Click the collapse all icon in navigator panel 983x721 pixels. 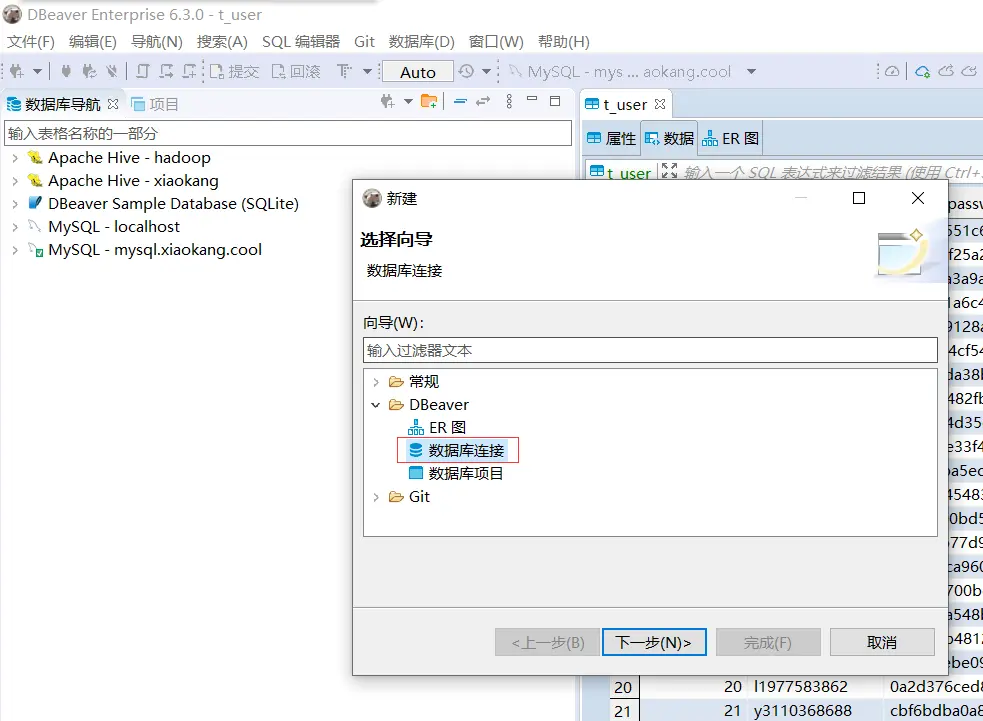[460, 101]
